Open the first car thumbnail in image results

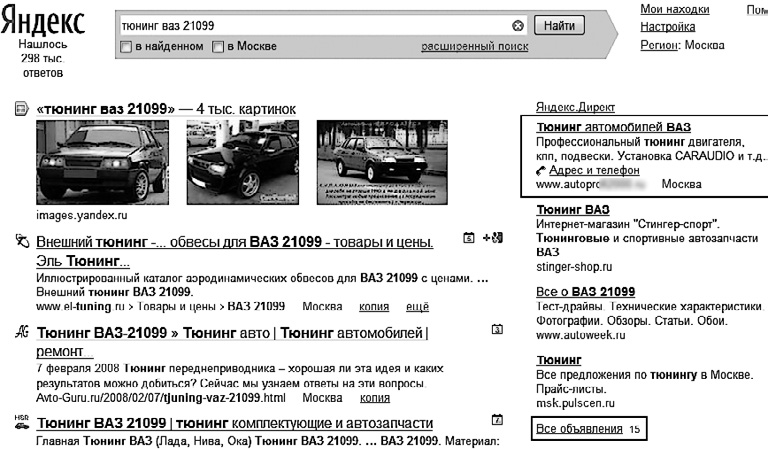point(102,162)
